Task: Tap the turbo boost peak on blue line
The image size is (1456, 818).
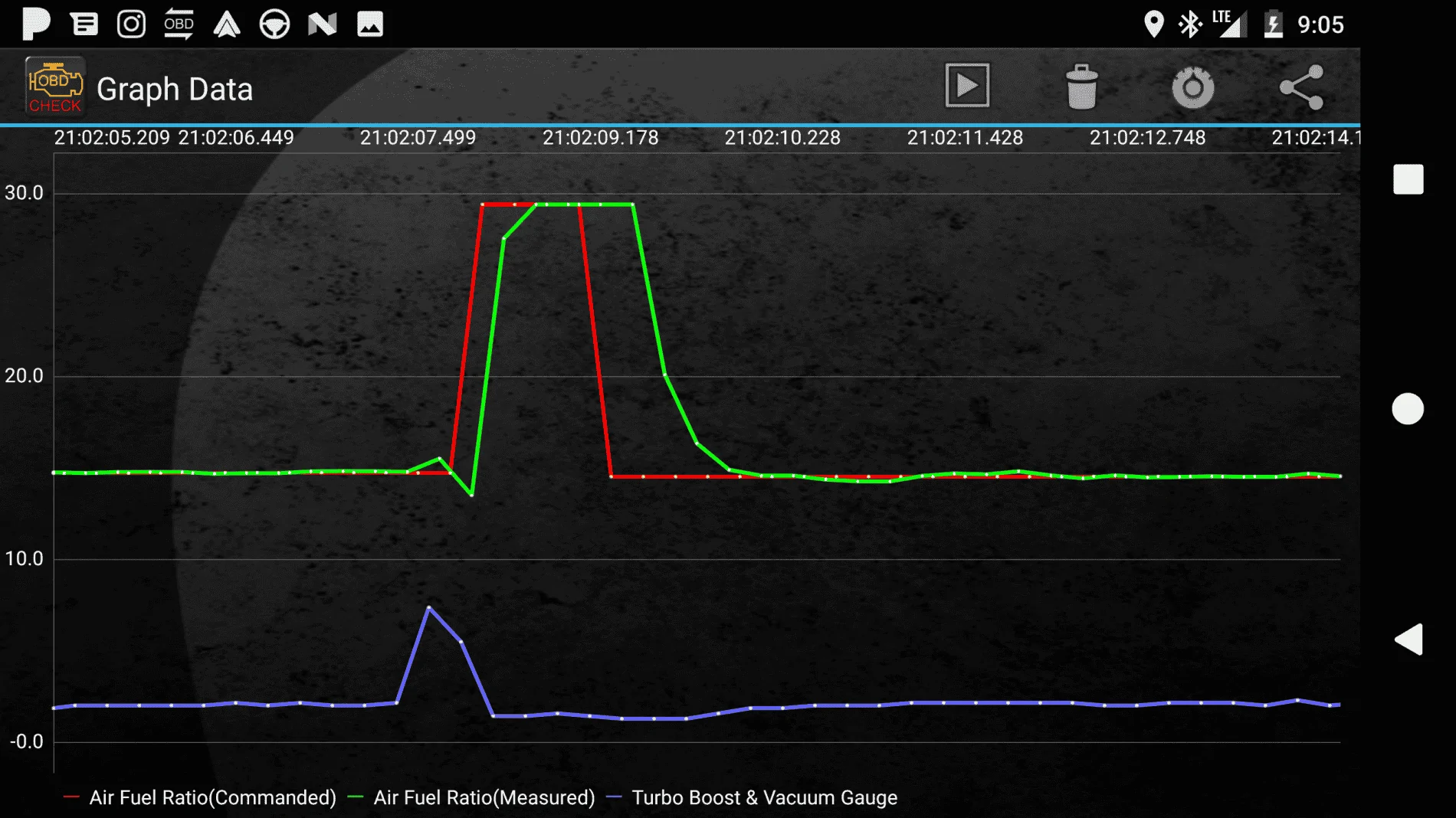Action: pyautogui.click(x=429, y=607)
